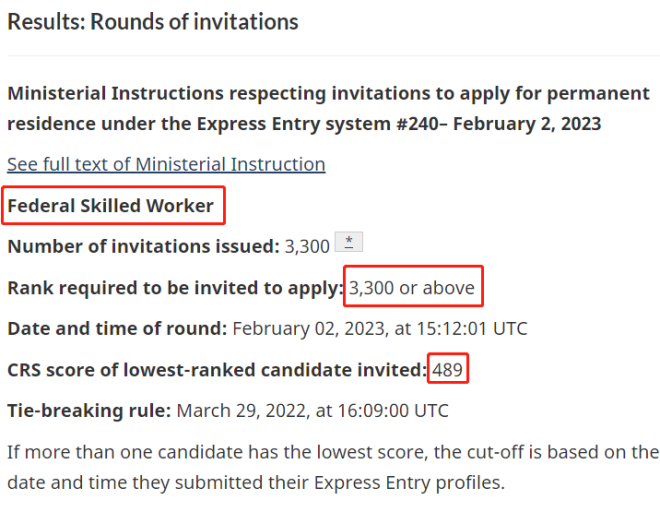The image size is (660, 512).
Task: Click the 'Ministerial Instructions respecting invitations' heading line
Action: click(x=328, y=93)
